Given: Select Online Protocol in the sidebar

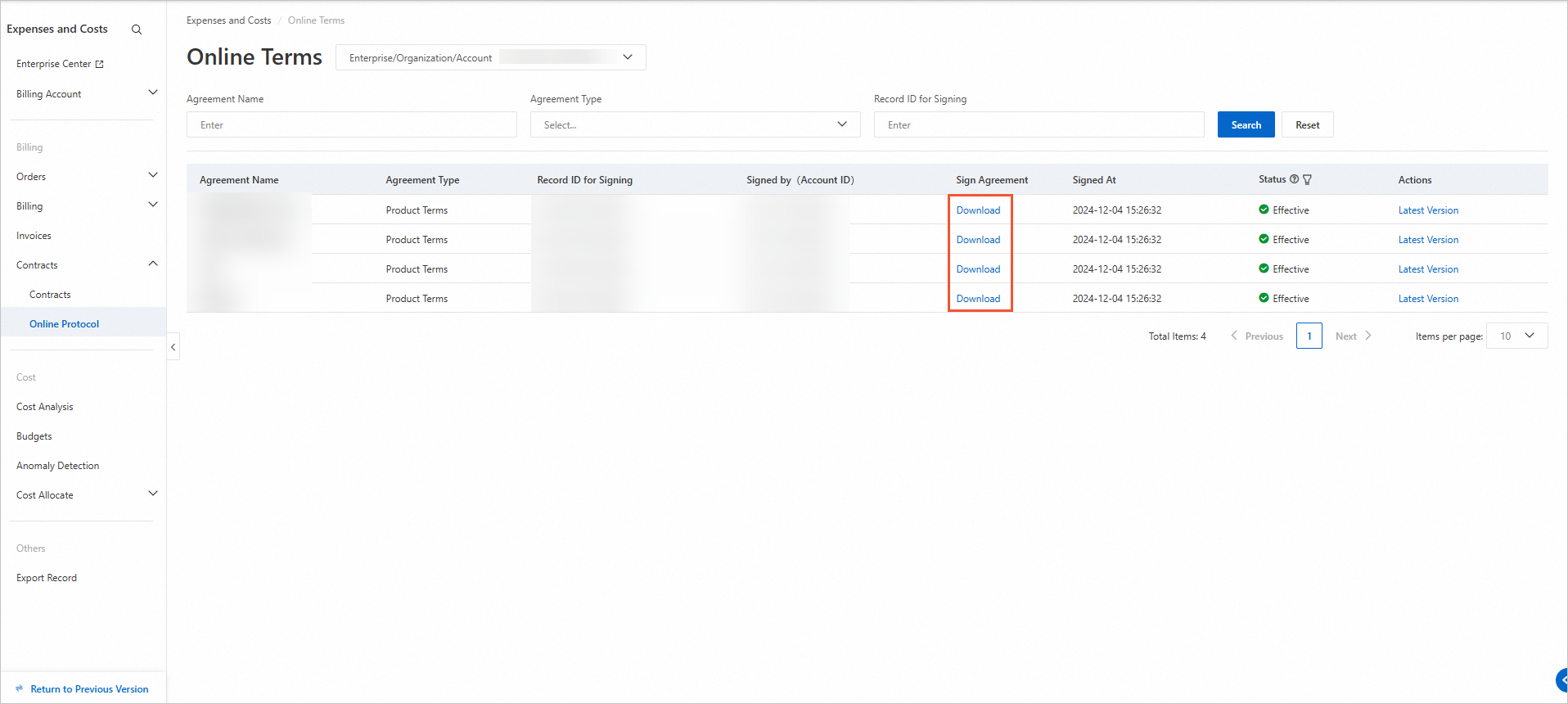Looking at the screenshot, I should coord(64,324).
